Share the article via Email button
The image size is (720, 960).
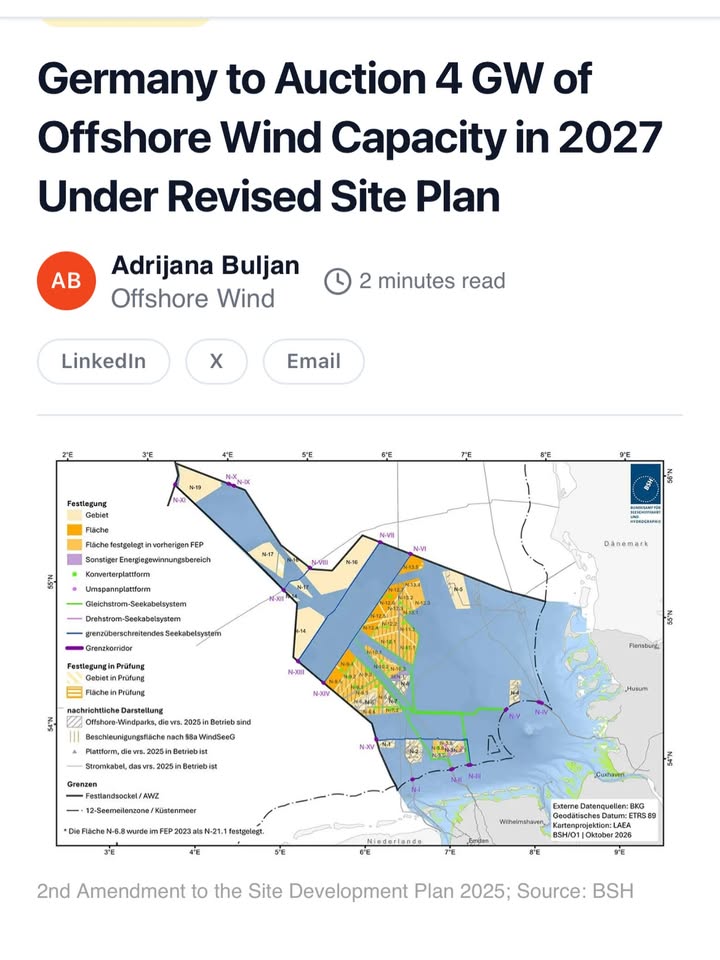[x=313, y=361]
